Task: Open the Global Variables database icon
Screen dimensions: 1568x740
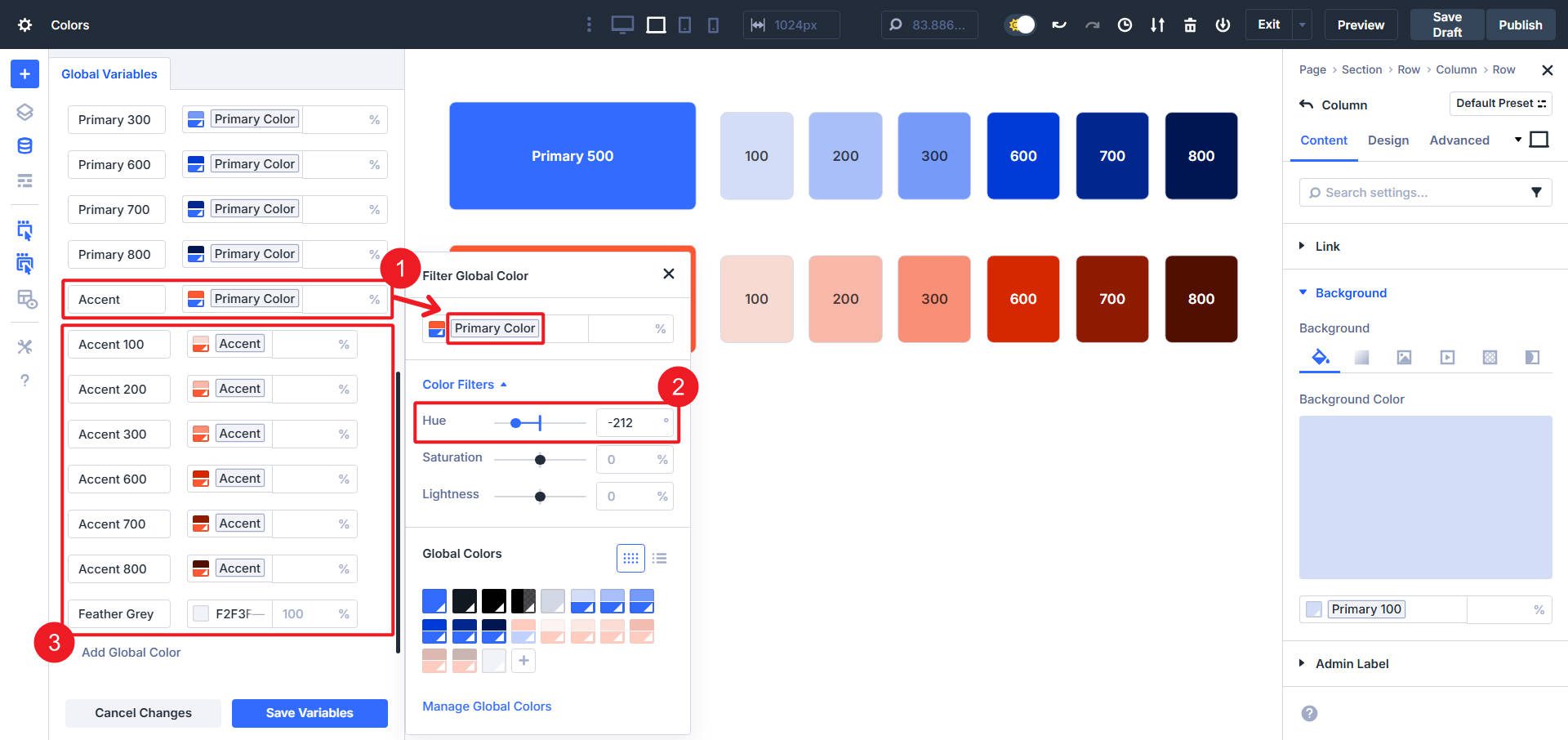Action: point(24,145)
